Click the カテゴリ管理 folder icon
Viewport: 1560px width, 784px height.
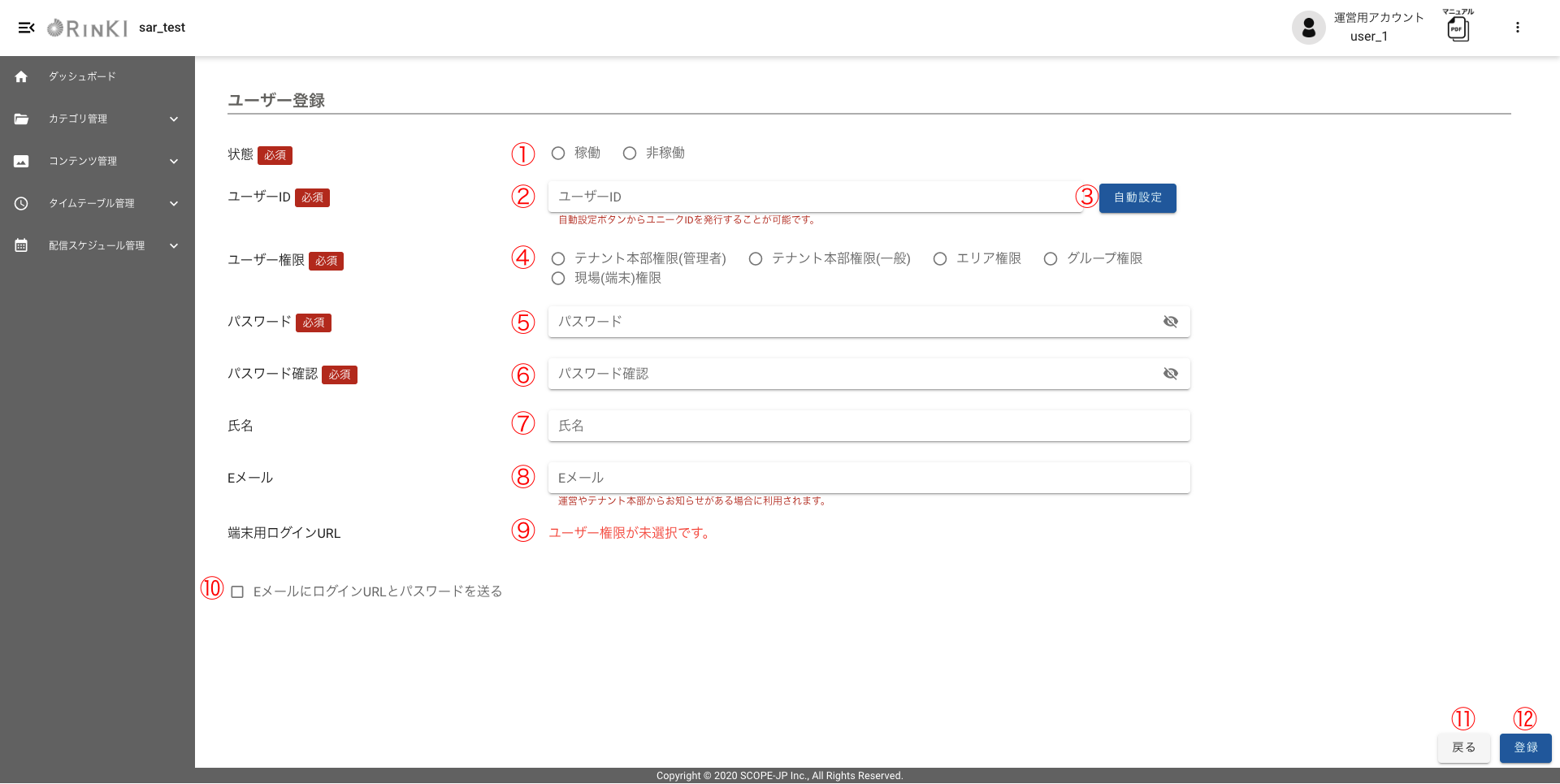point(21,119)
